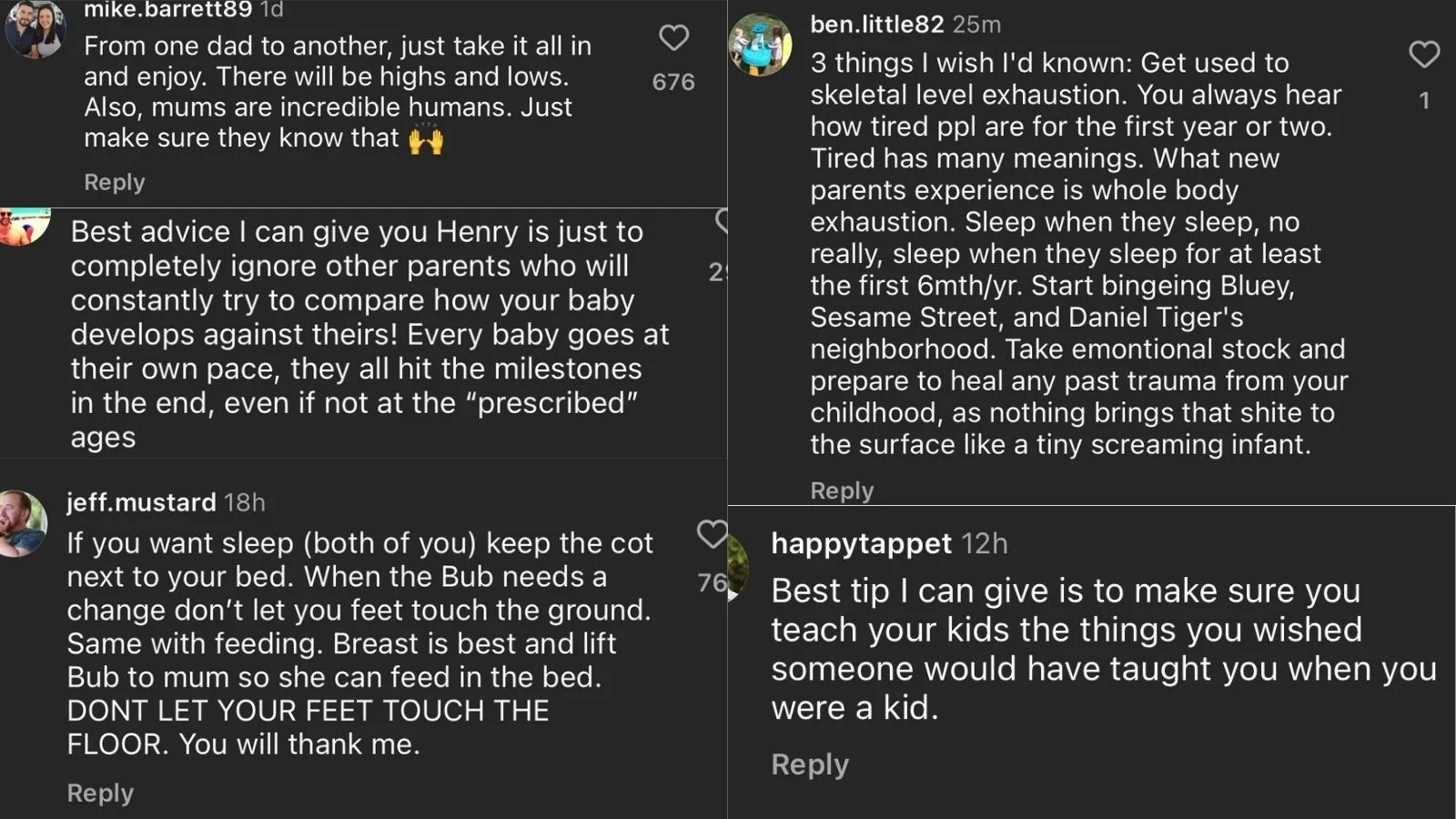Select the happytappet username
The image size is (1456, 819).
coord(861,543)
